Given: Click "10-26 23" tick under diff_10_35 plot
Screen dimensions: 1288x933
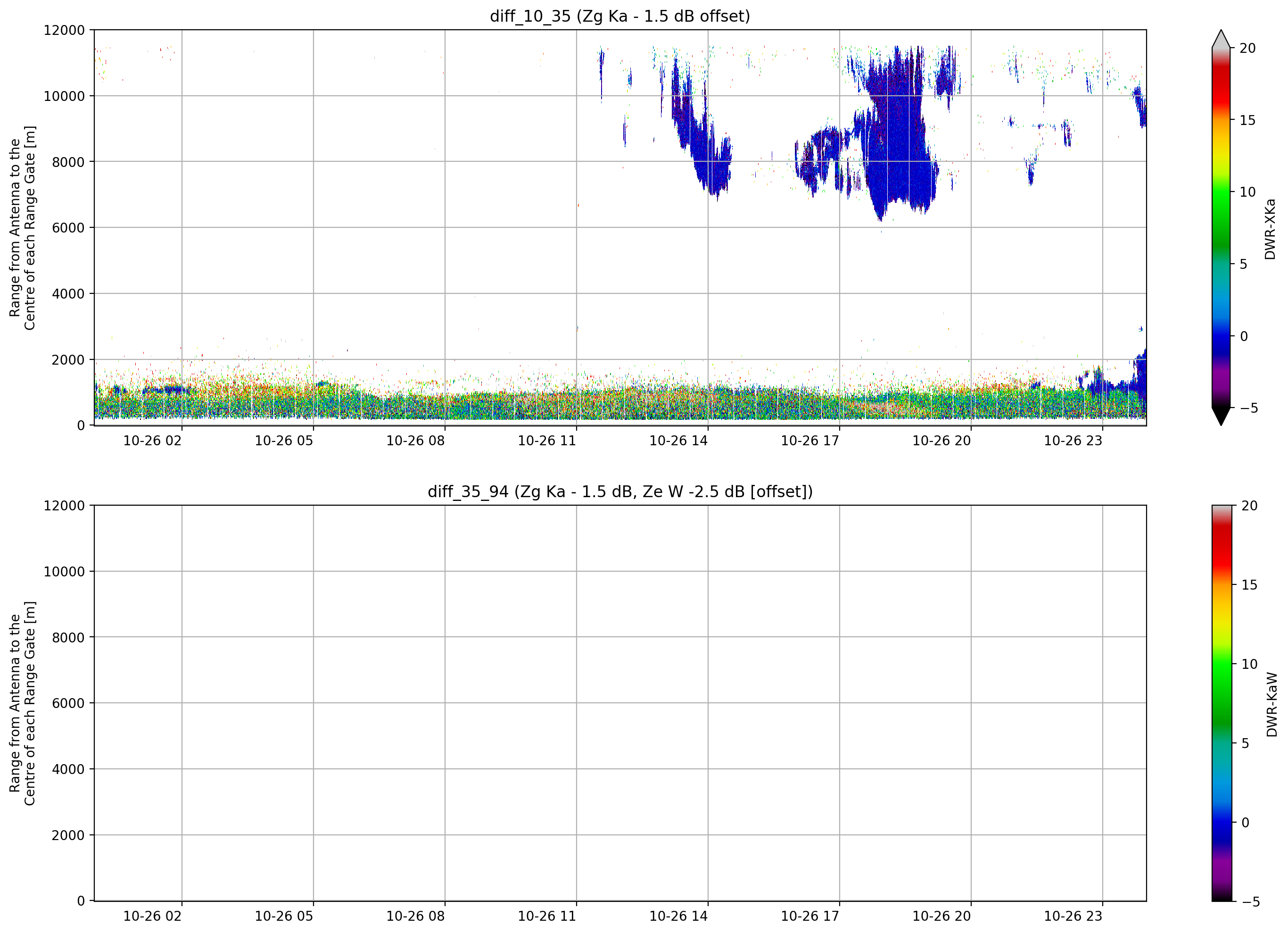Looking at the screenshot, I should (x=1073, y=441).
